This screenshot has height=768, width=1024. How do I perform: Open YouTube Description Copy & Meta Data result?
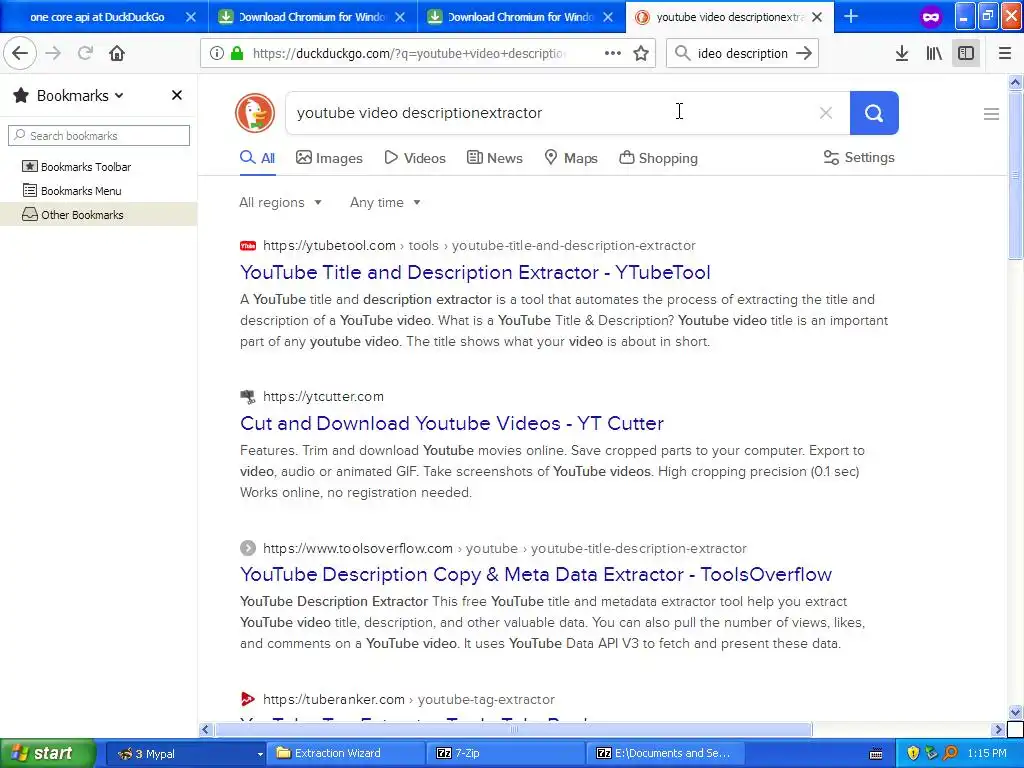click(536, 574)
